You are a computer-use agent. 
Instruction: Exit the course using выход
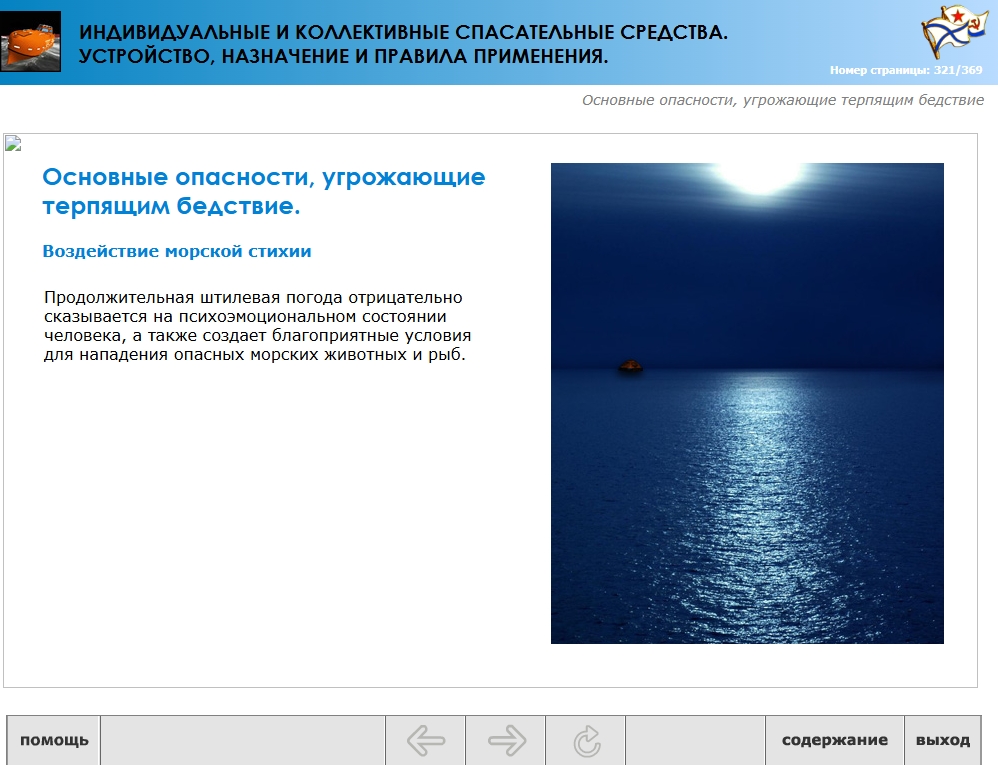(x=942, y=741)
